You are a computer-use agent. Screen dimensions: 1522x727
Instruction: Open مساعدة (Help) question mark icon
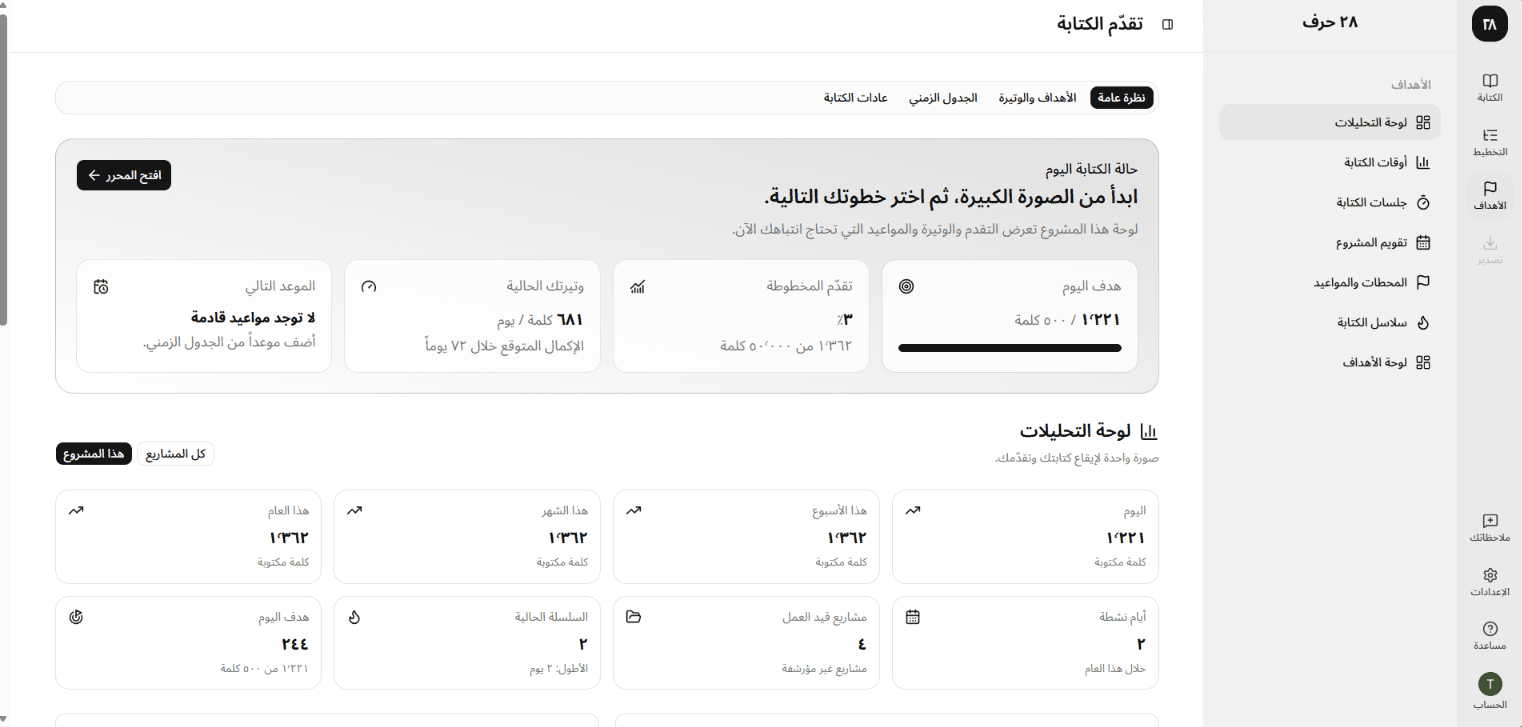point(1490,636)
